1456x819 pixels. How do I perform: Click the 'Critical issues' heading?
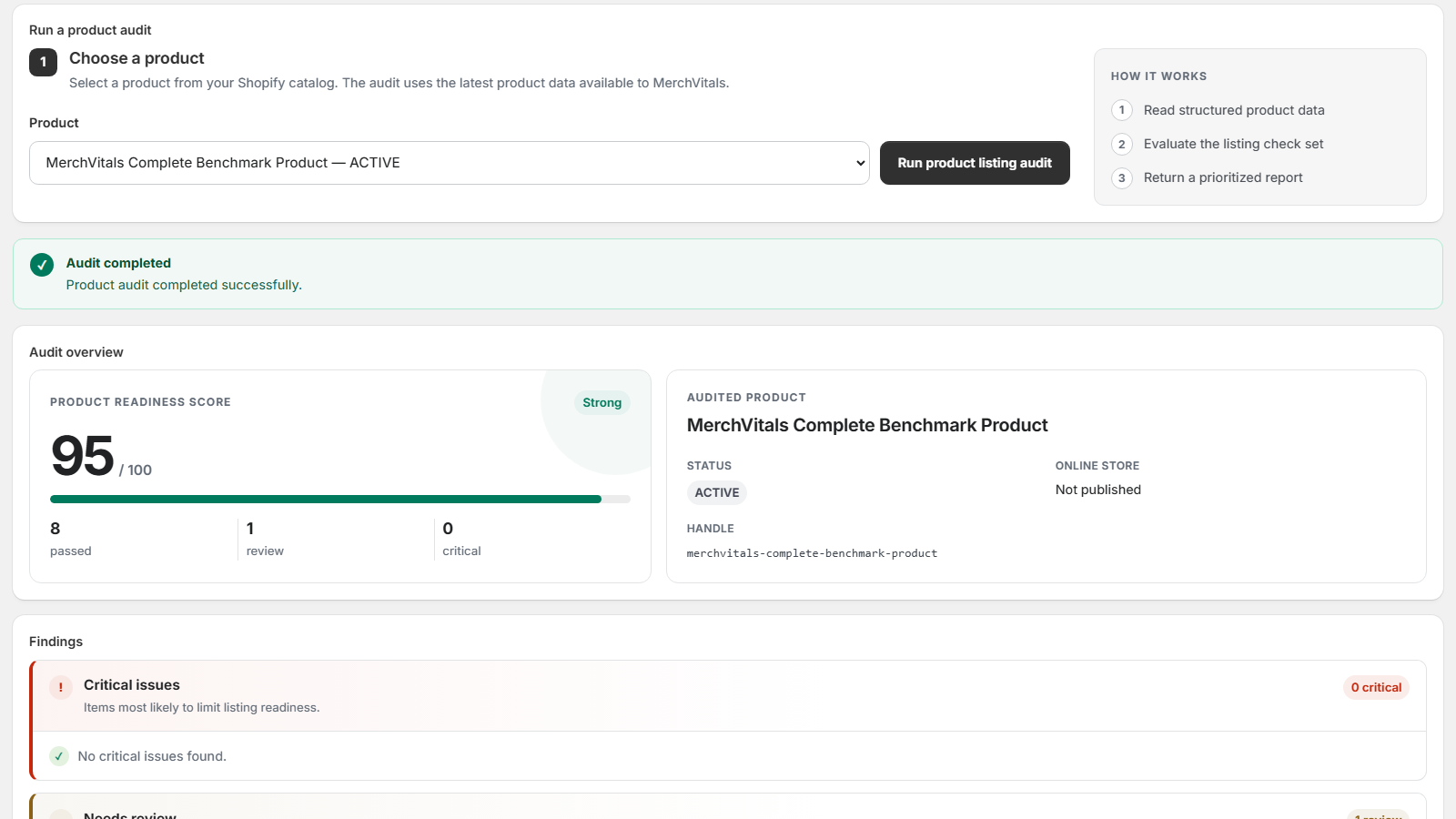pyautogui.click(x=132, y=685)
